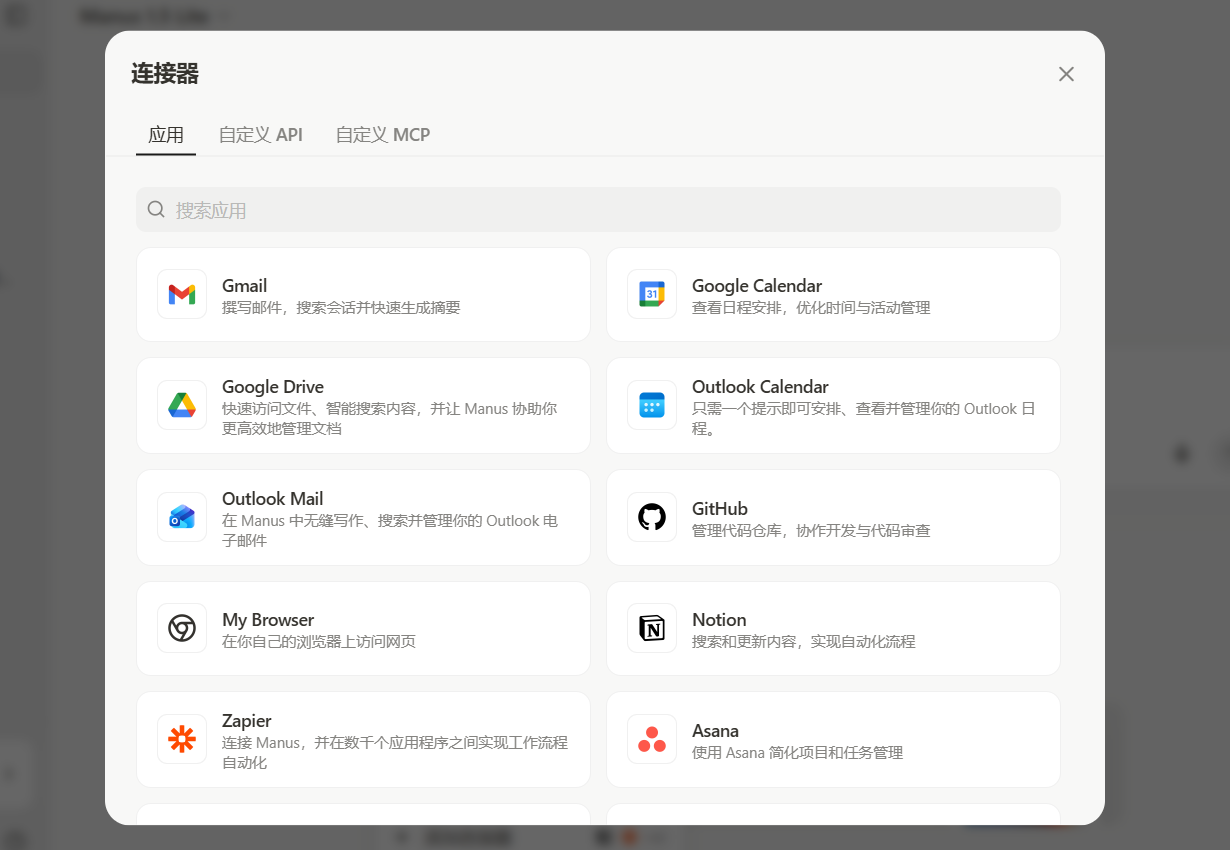1230x850 pixels.
Task: Click description 在你自己的浏览器上访问网页
Action: pyautogui.click(x=319, y=642)
